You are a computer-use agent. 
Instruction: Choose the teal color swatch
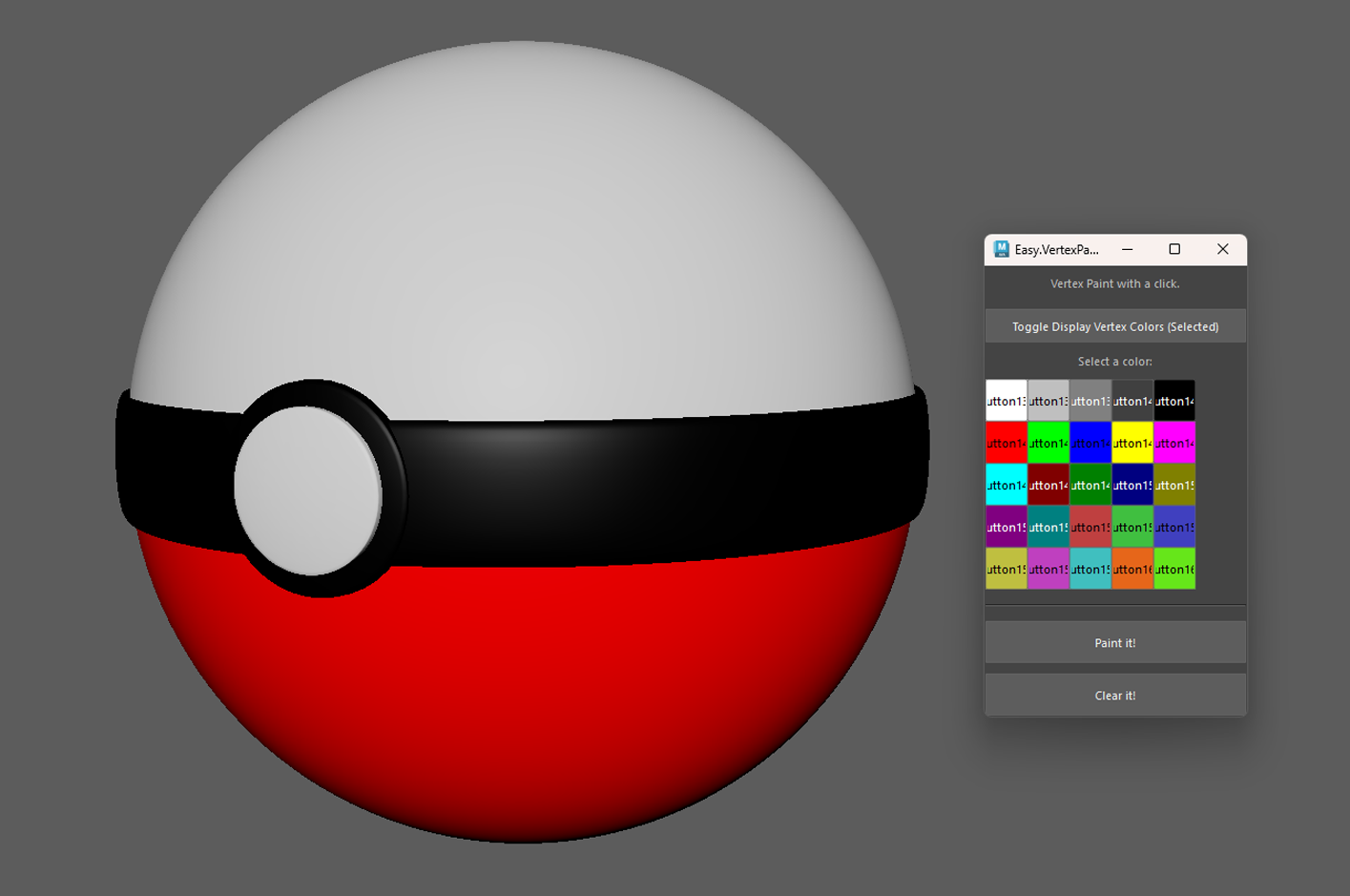1049,527
